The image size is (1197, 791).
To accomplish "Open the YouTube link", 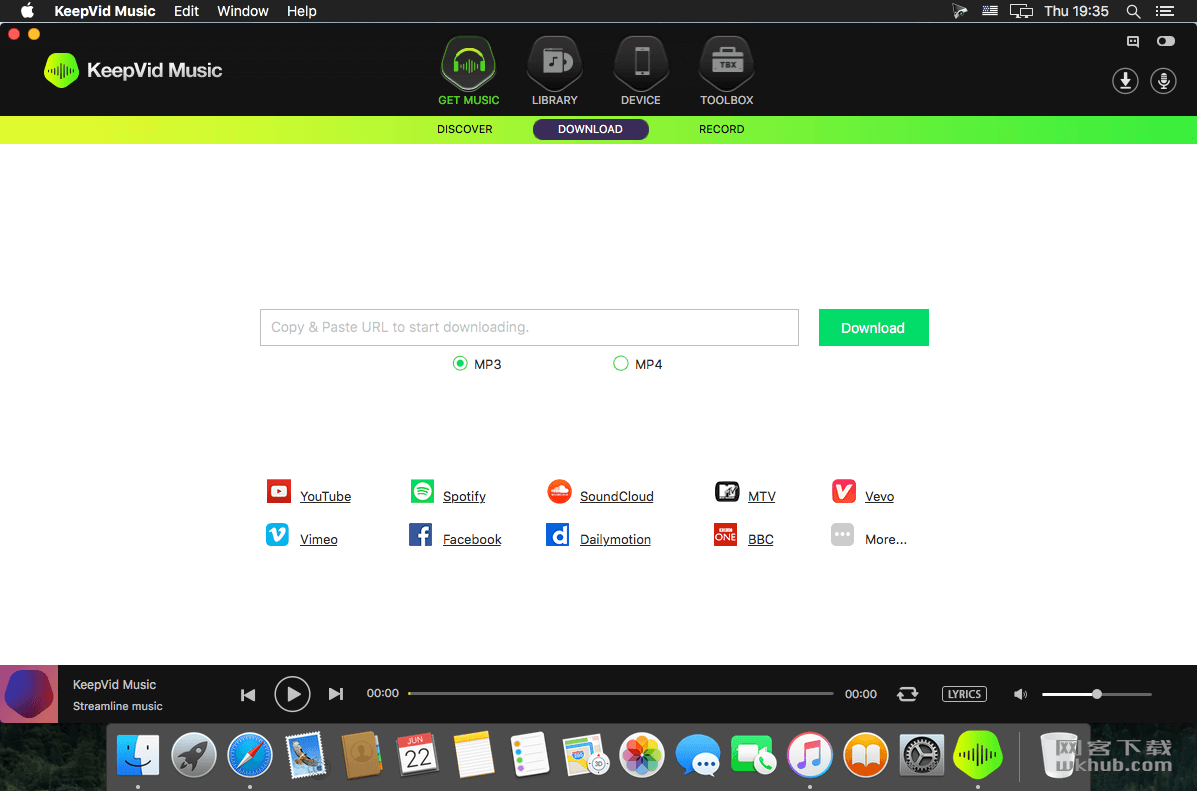I will [x=325, y=496].
